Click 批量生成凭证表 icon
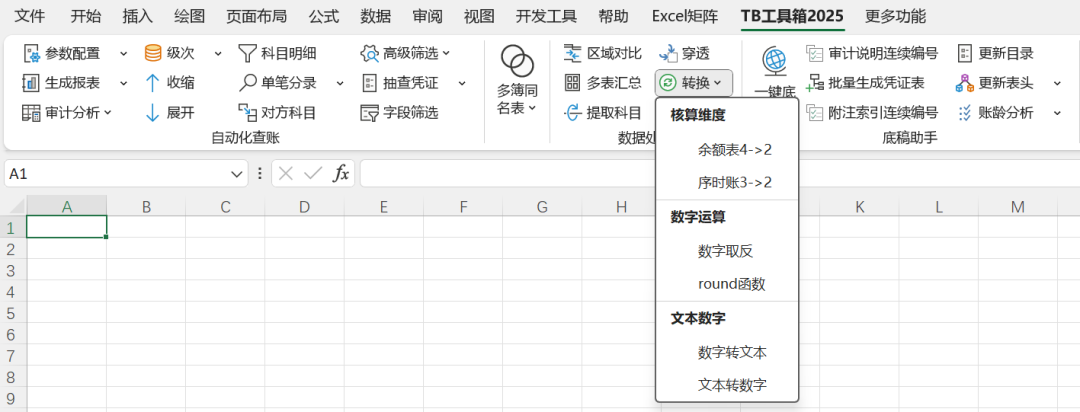This screenshot has width=1080, height=412. point(815,83)
